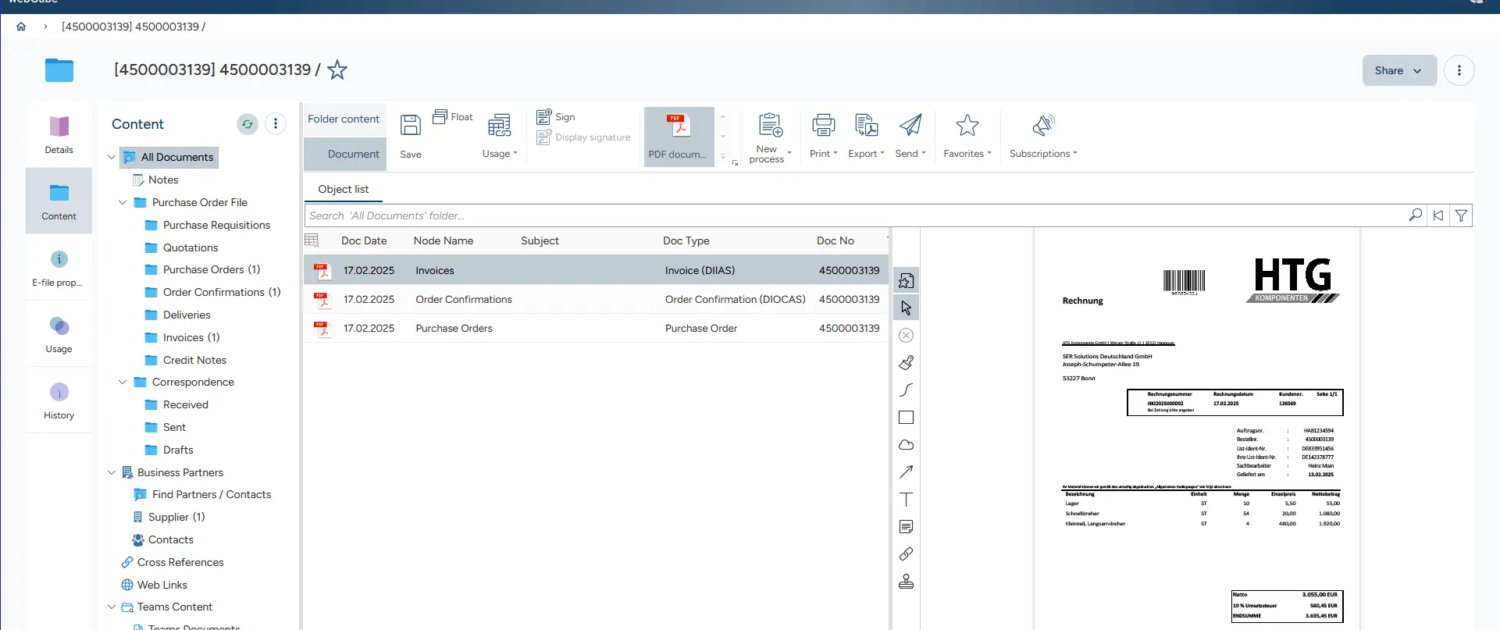The image size is (1500, 630).
Task: Open the column chooser grid icon
Action: pos(312,240)
